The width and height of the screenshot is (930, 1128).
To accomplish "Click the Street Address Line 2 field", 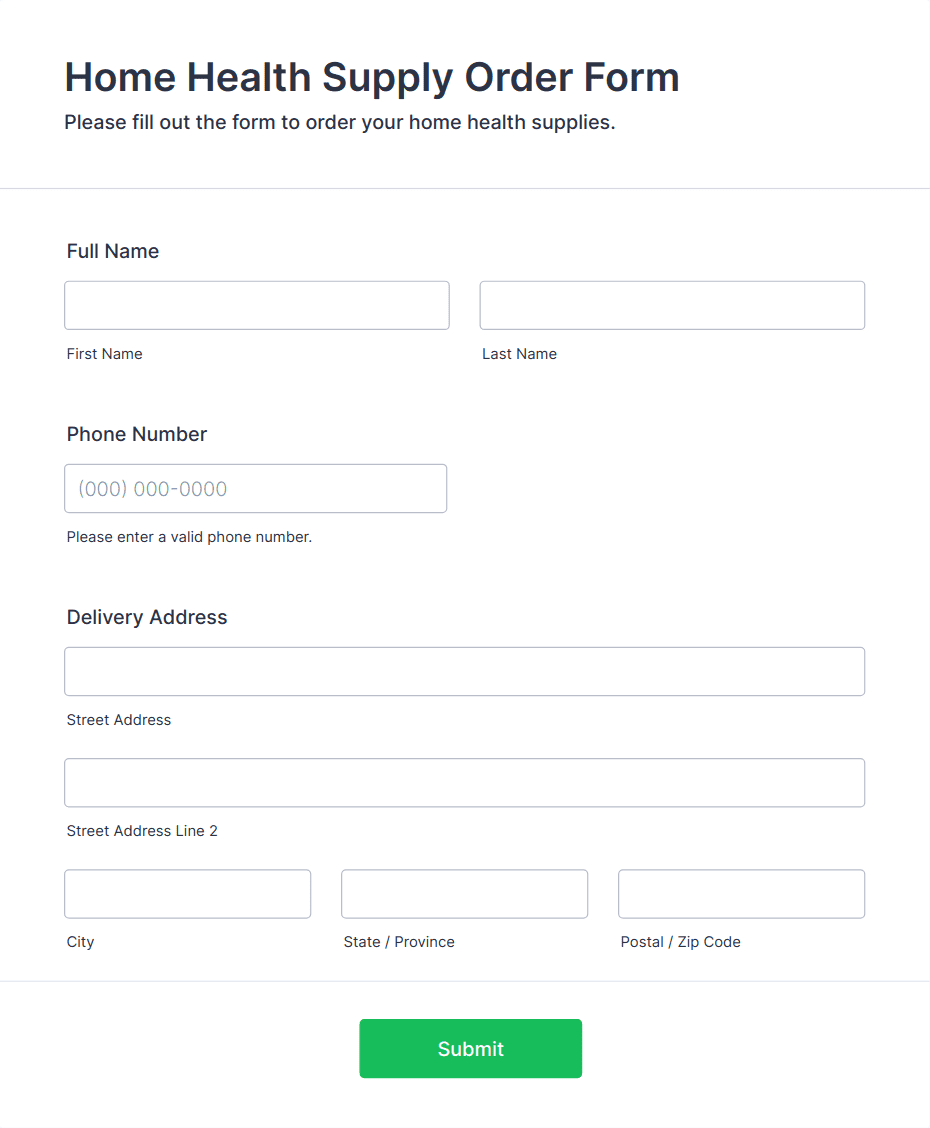I will pyautogui.click(x=464, y=783).
